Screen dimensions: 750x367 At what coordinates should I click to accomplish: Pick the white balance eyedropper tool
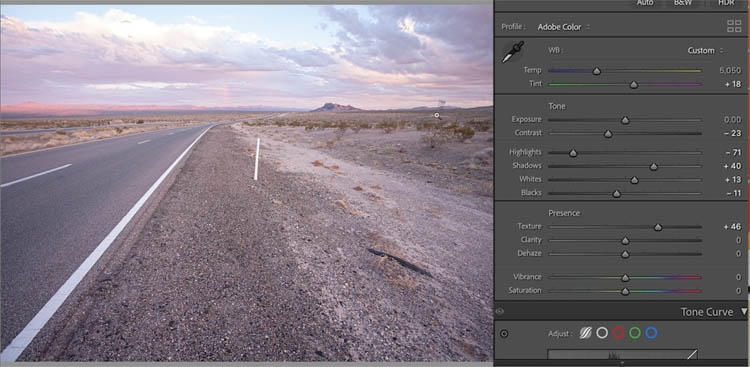[512, 52]
